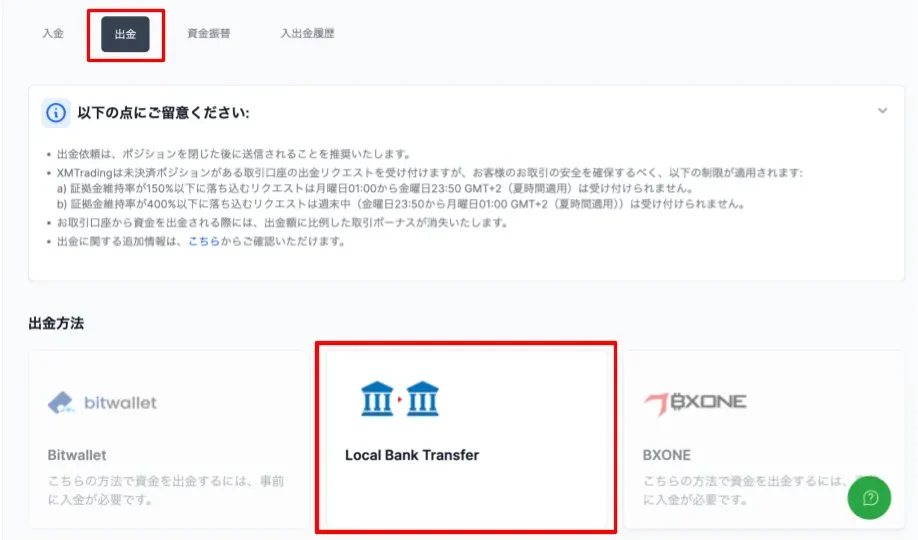Screen dimensions: 918x540
Task: Click the notice line starting 出金依頼は
Action: tap(234, 154)
